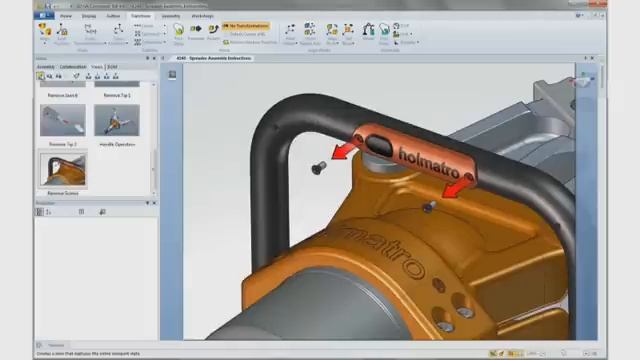640x360 pixels.
Task: Open the BOM tab in left panel
Action: click(112, 67)
